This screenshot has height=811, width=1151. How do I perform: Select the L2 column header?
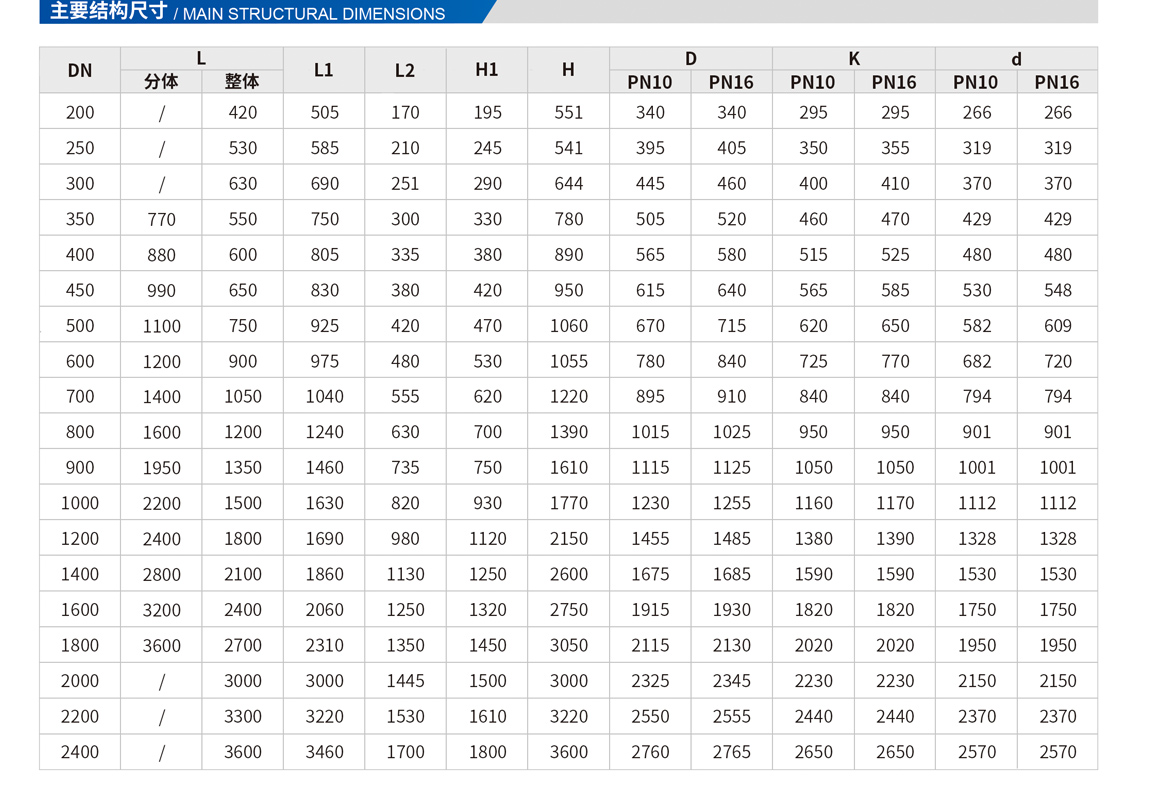pyautogui.click(x=405, y=70)
